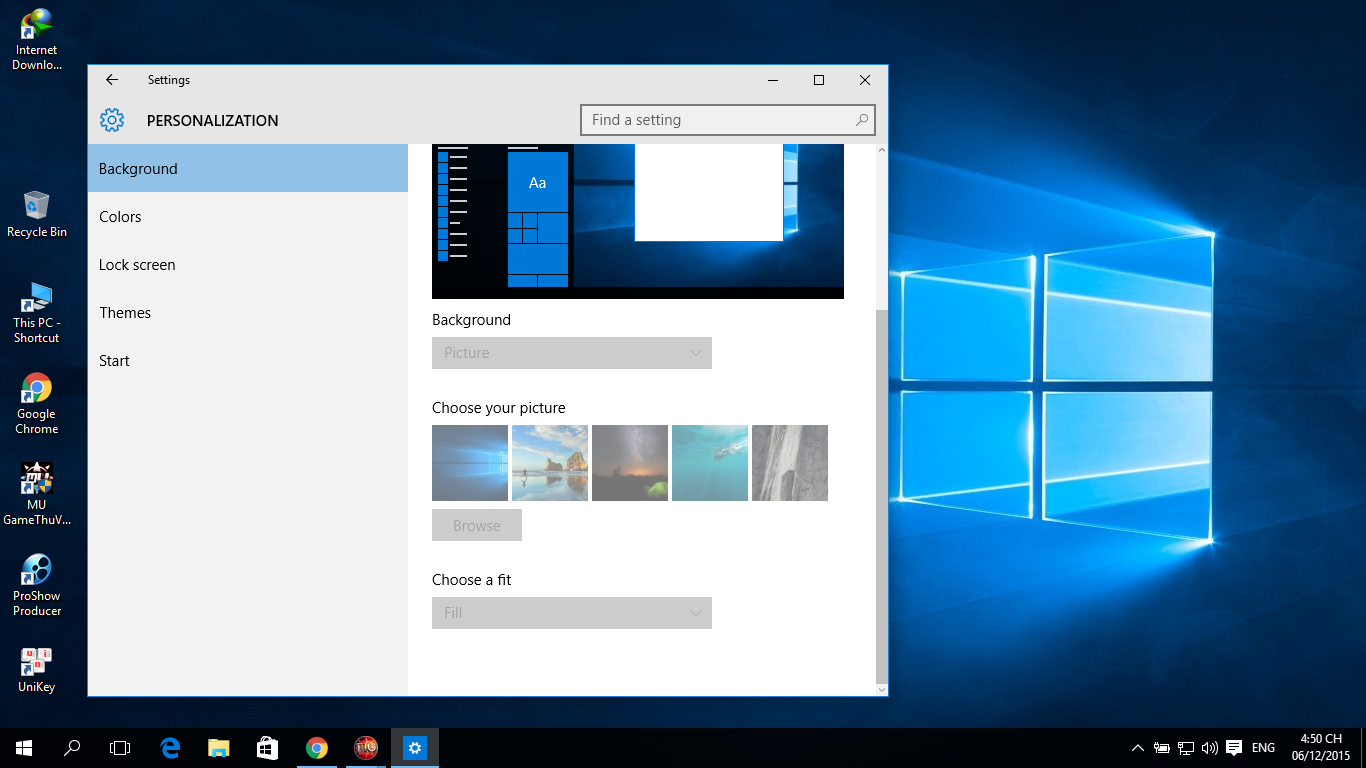Click the volume speaker icon in tray
The image size is (1366, 768).
click(x=1210, y=748)
